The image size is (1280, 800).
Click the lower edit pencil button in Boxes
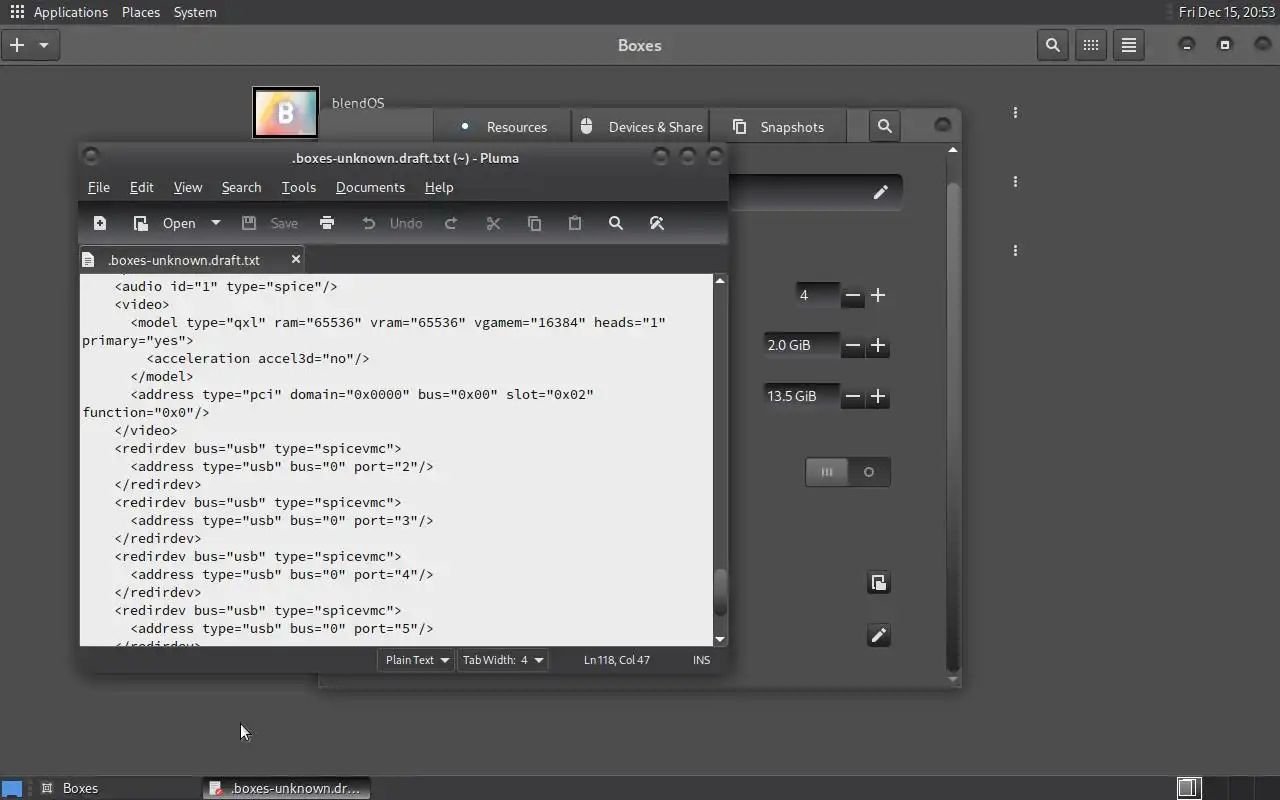click(x=878, y=635)
